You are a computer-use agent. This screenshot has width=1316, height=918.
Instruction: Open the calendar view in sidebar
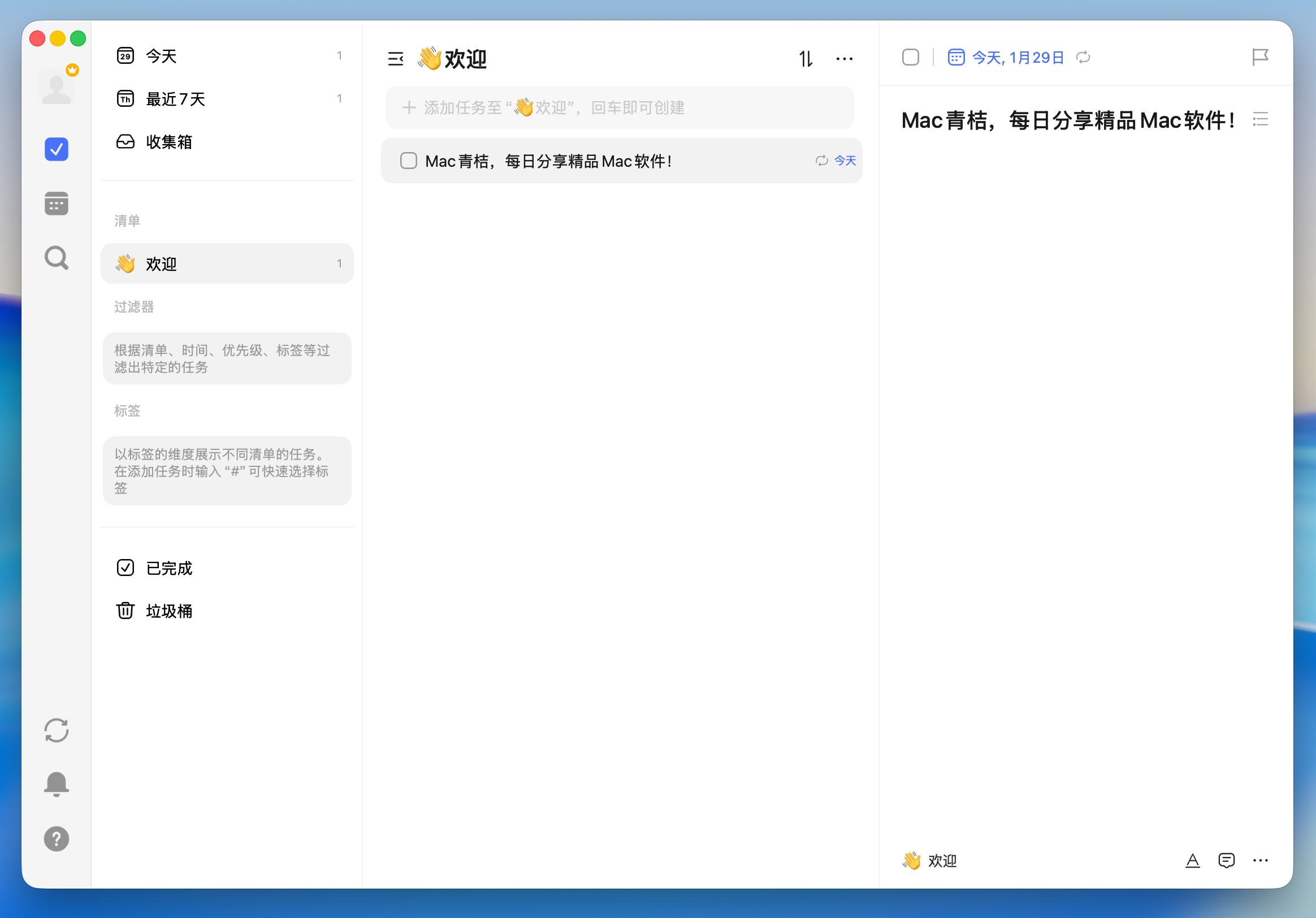point(56,203)
